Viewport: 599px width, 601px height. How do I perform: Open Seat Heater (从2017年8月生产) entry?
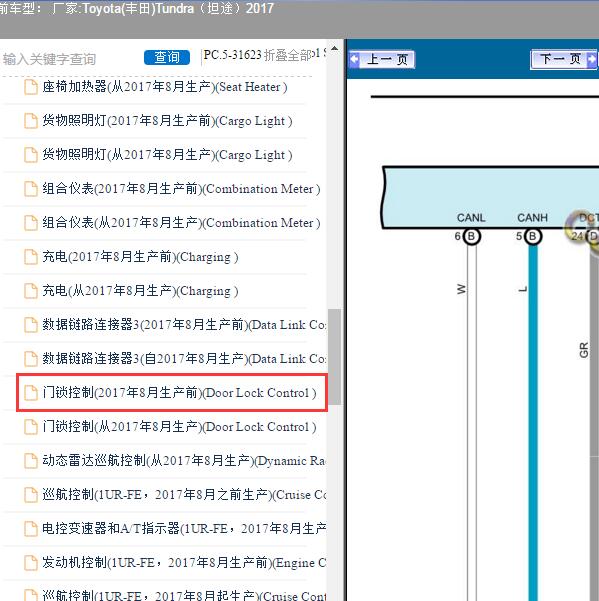pos(165,87)
